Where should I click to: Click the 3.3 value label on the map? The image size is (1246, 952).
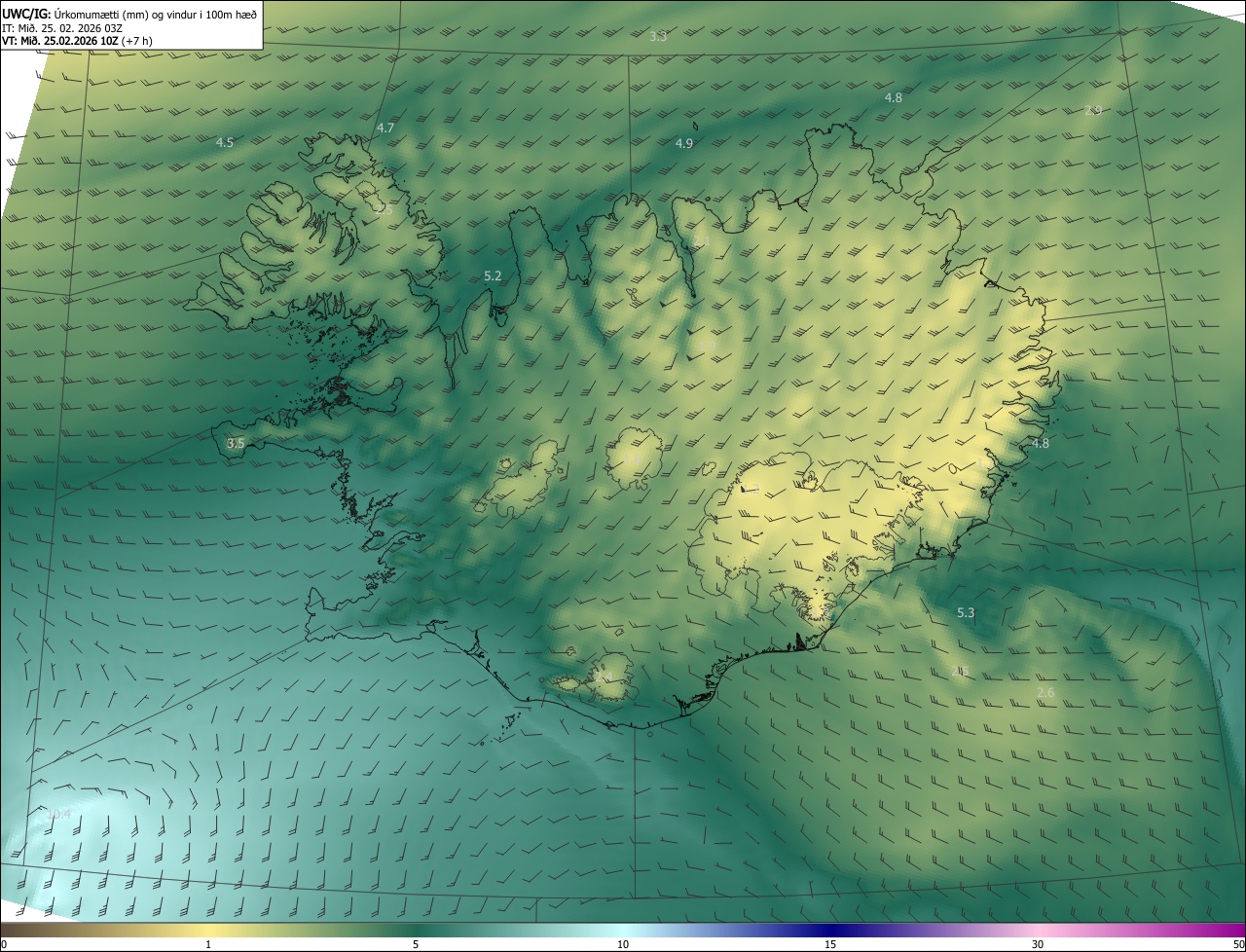point(658,37)
